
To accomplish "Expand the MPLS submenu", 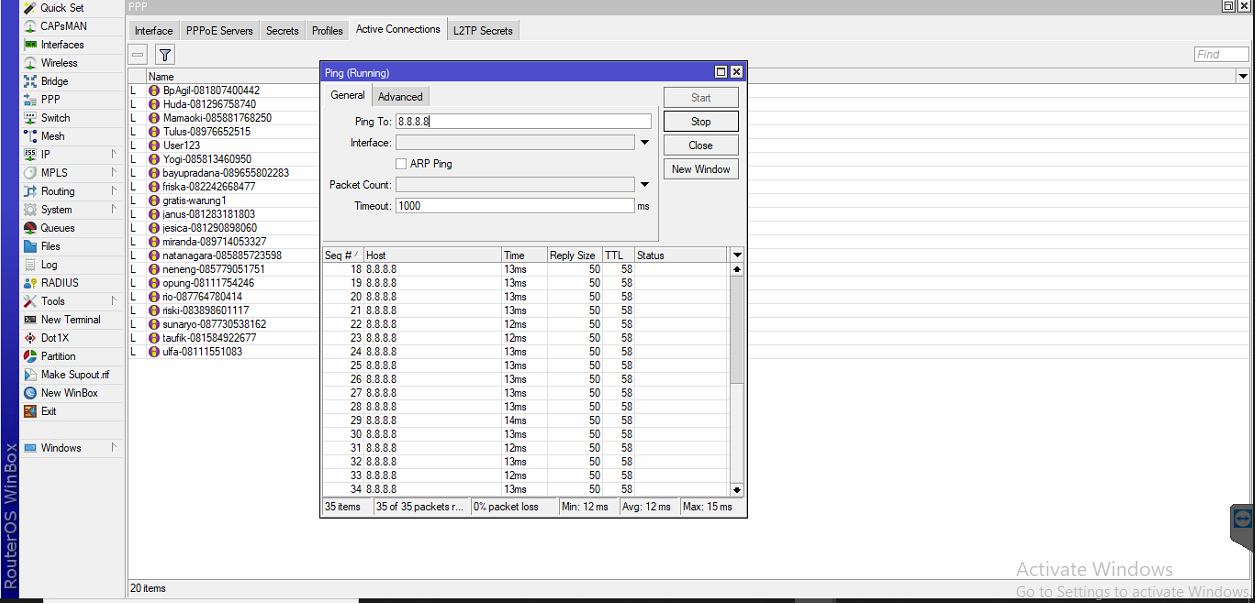I will tap(114, 173).
